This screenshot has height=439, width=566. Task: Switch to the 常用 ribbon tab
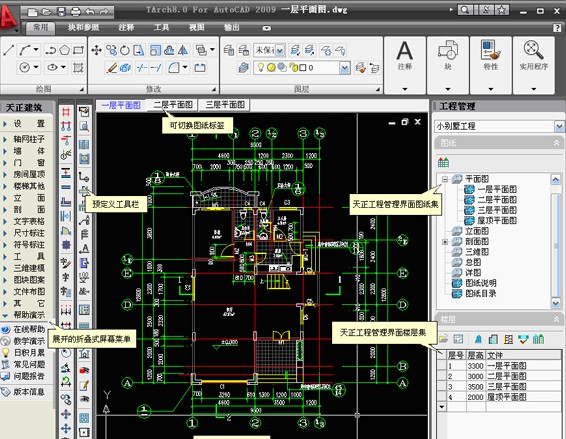click(41, 27)
